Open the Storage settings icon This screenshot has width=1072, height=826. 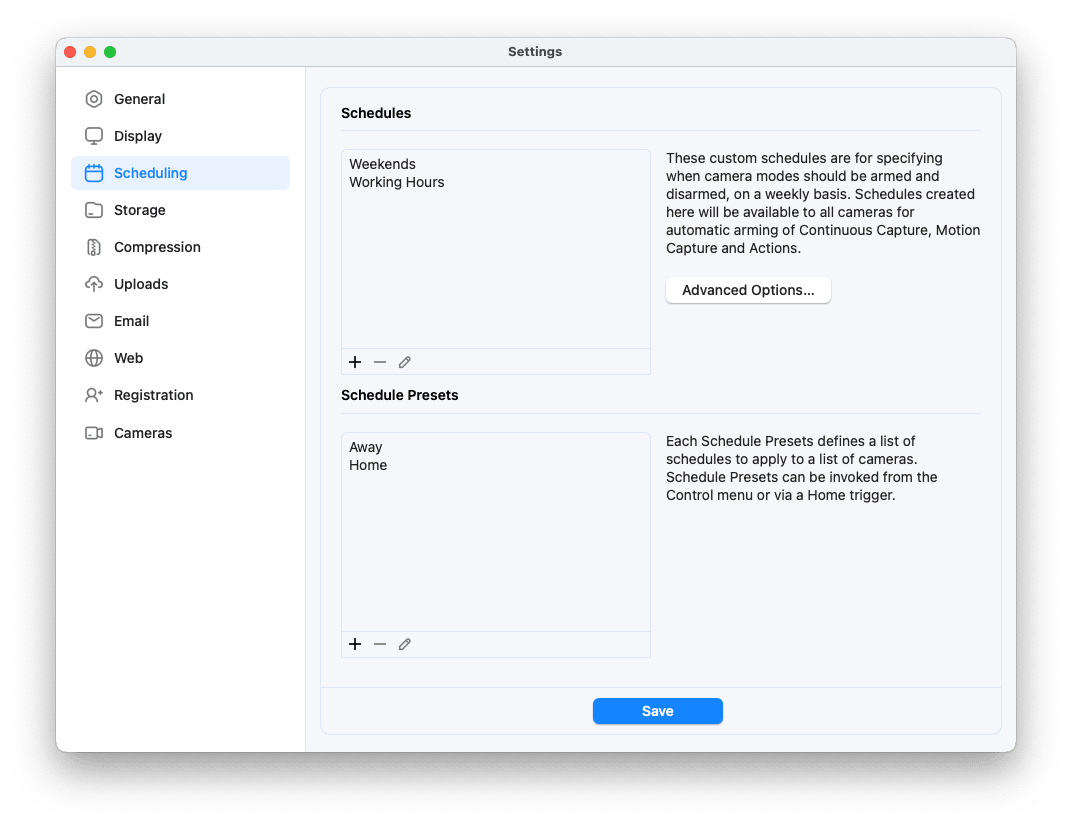[93, 210]
